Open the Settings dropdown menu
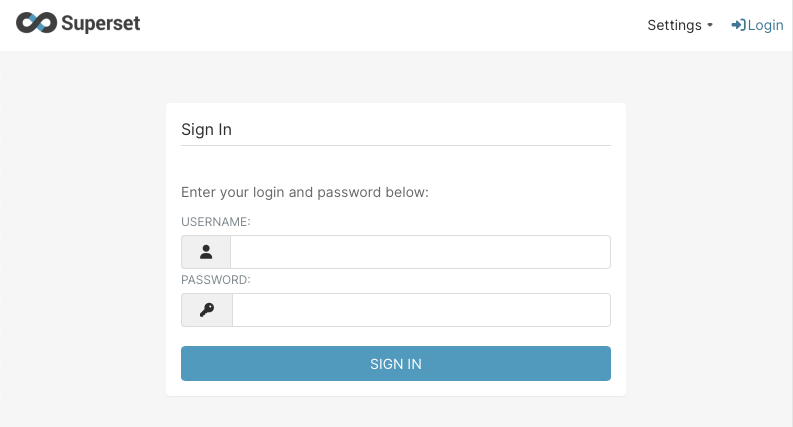This screenshot has width=793, height=427. point(680,25)
